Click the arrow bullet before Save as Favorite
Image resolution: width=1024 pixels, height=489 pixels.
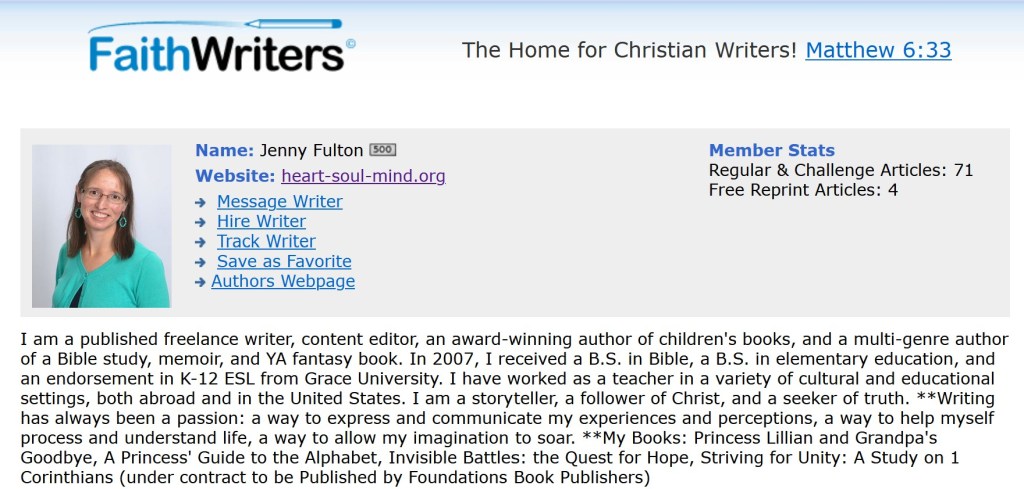(201, 263)
